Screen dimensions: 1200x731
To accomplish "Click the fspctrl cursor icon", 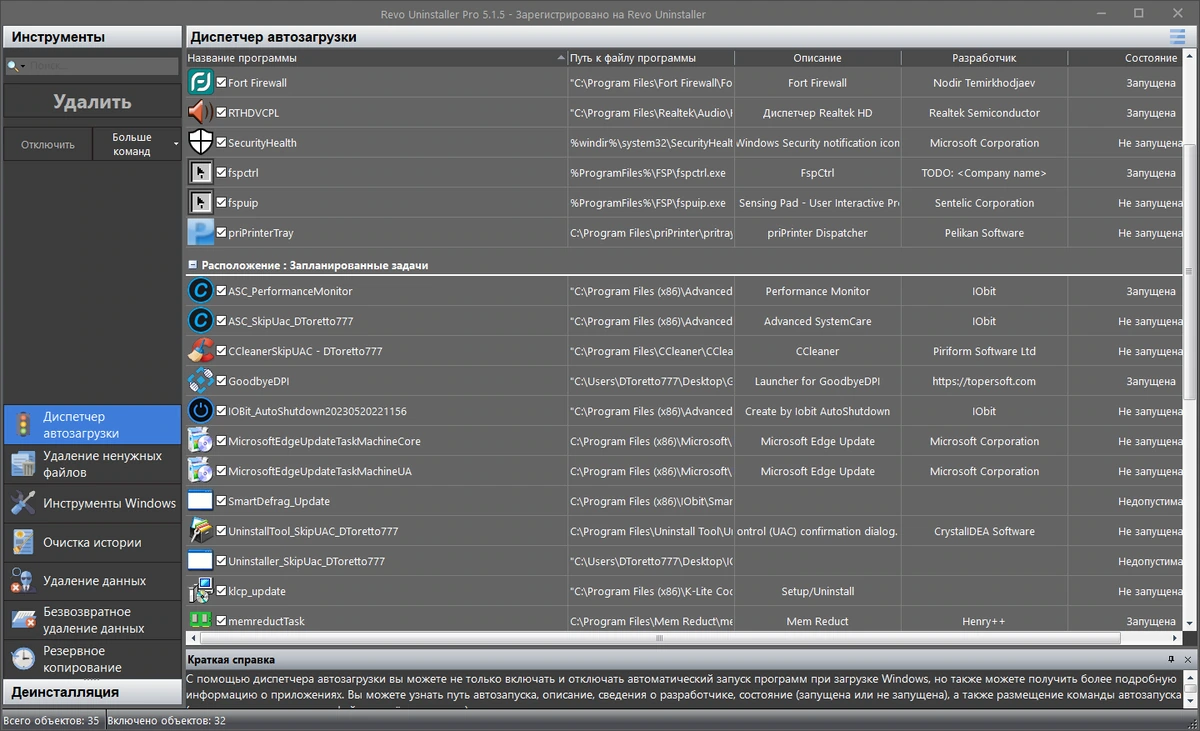I will coord(201,173).
